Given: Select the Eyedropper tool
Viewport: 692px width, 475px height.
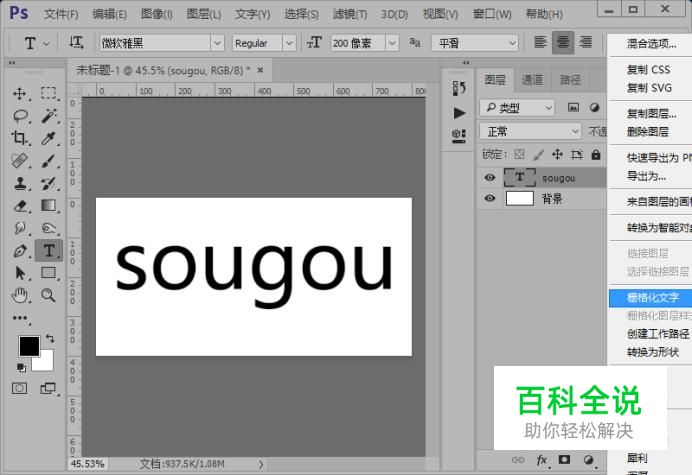Looking at the screenshot, I should click(x=48, y=138).
